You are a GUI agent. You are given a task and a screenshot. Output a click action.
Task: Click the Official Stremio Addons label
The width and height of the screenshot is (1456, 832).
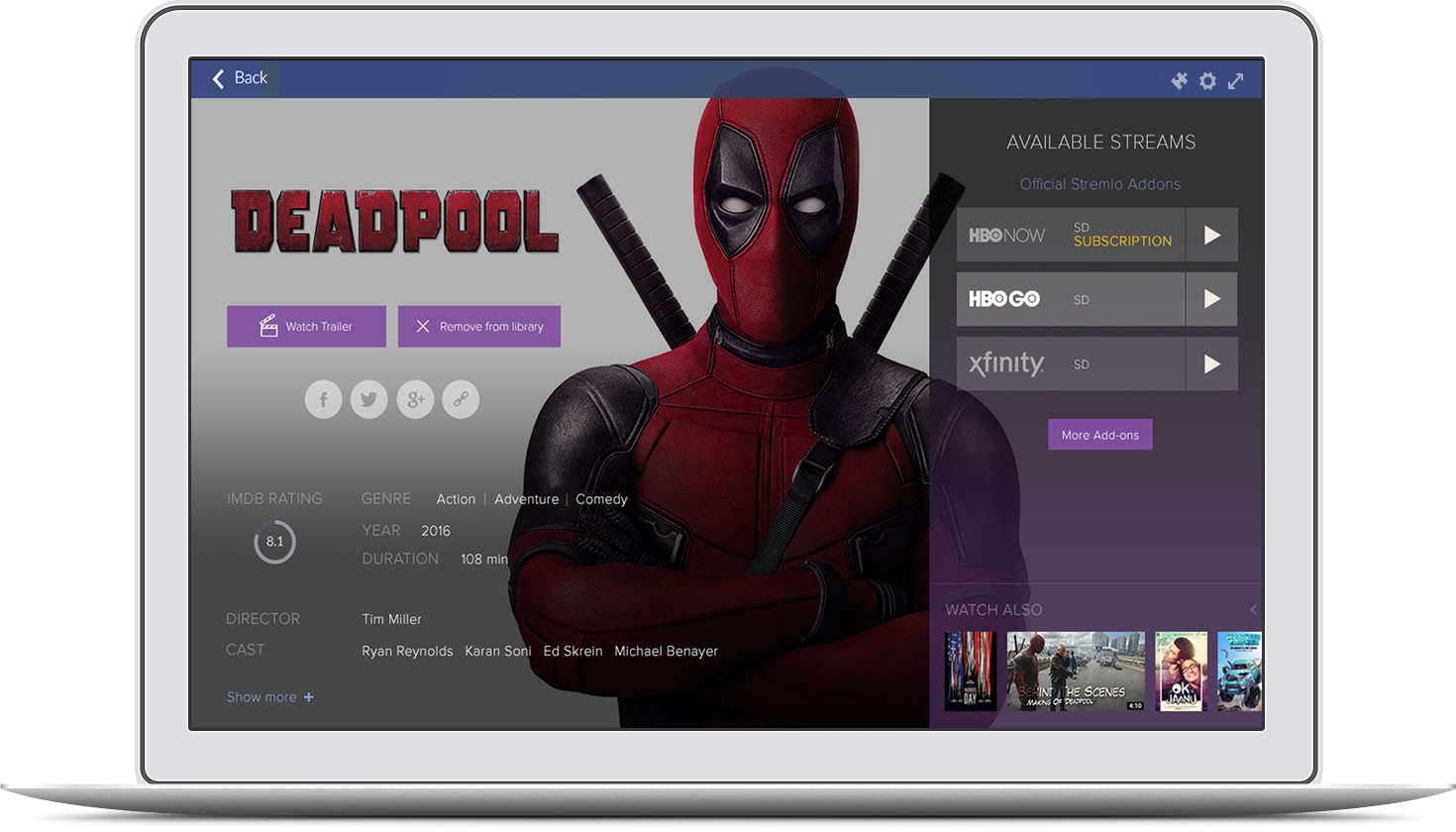[x=1100, y=184]
